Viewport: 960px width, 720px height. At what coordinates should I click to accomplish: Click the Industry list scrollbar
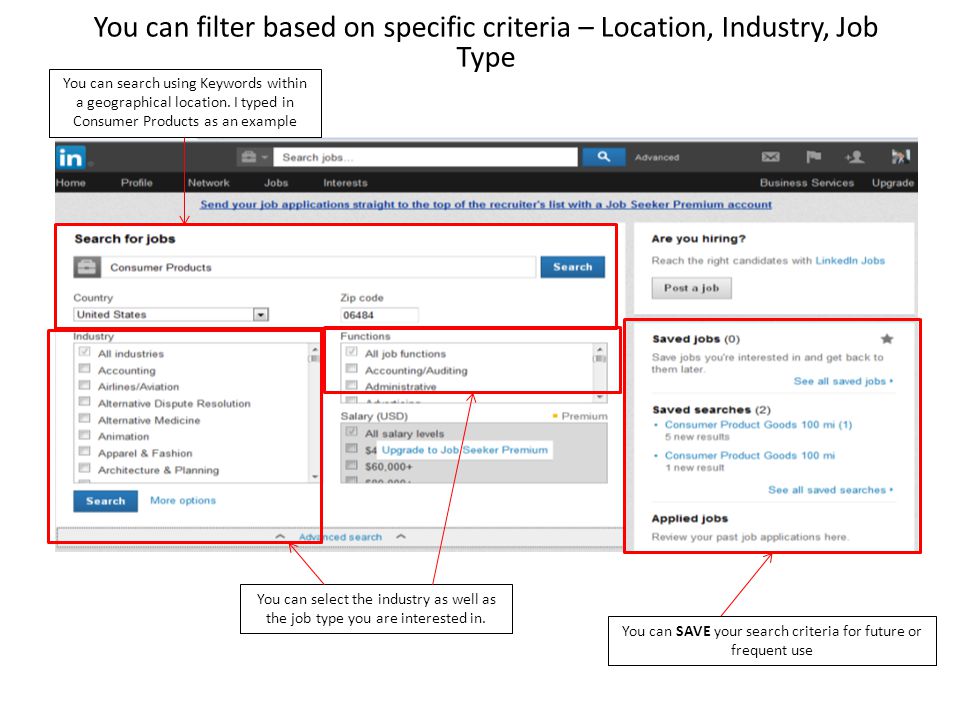point(315,413)
